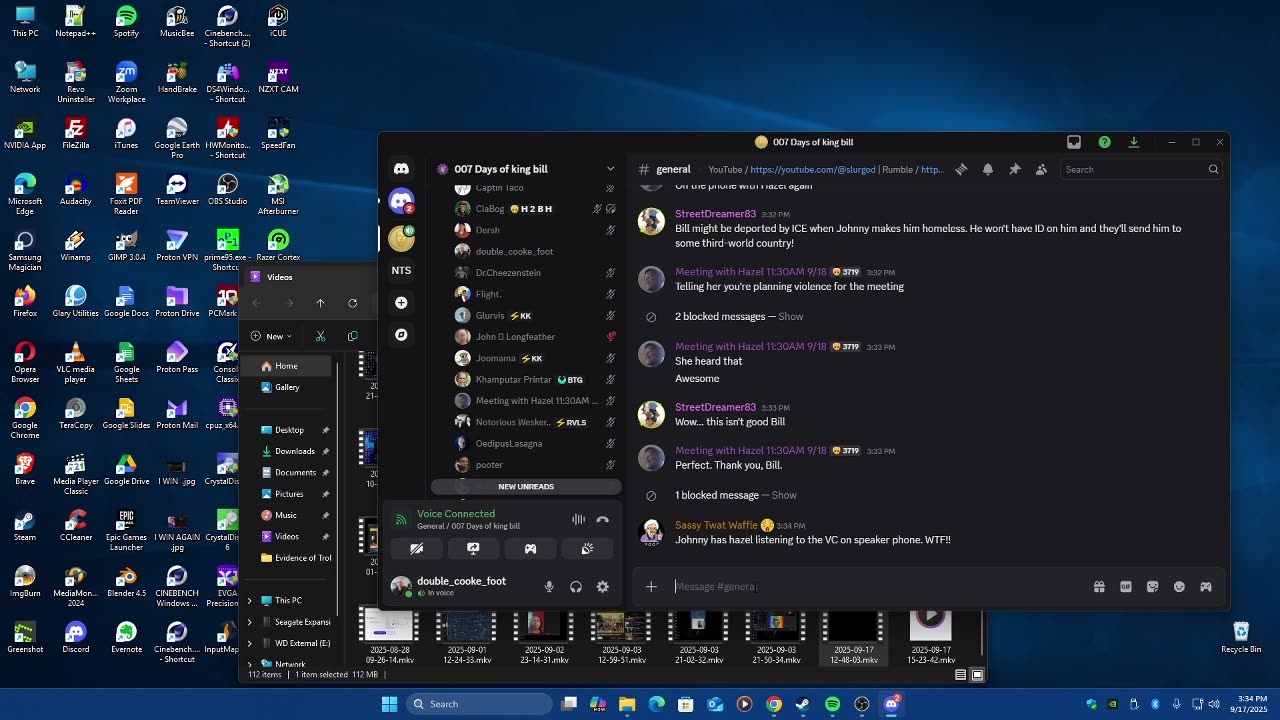Show the 2 blocked messages
This screenshot has width=1280, height=720.
coord(790,316)
